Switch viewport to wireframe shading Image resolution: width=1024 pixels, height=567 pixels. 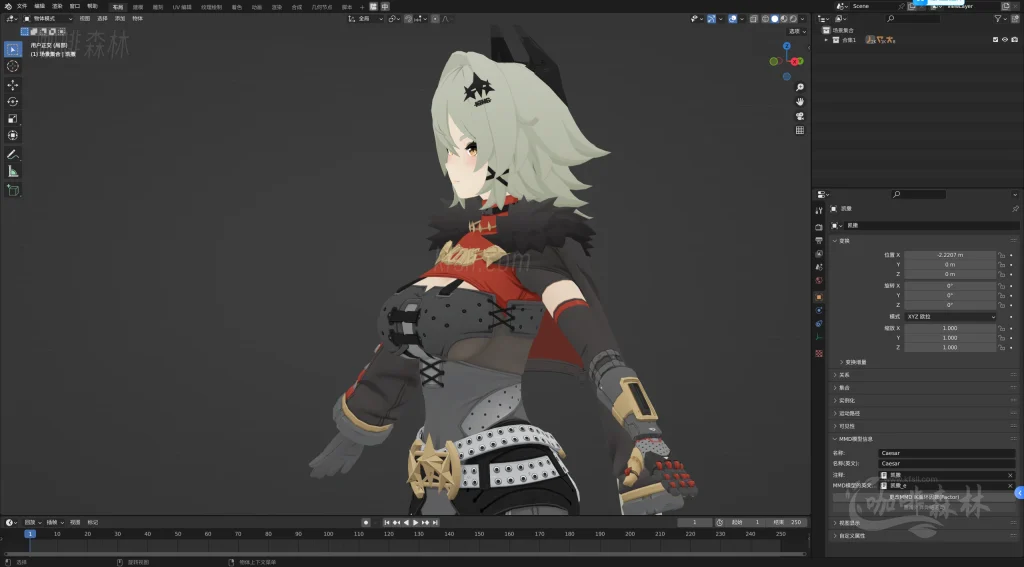pyautogui.click(x=765, y=19)
